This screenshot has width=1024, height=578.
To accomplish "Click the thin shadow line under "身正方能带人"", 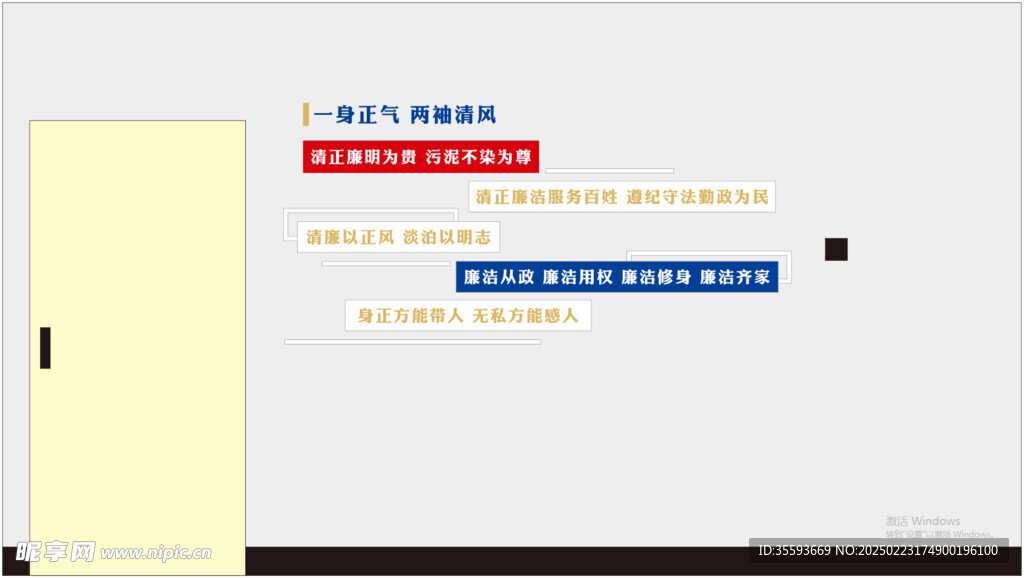I will coord(413,340).
